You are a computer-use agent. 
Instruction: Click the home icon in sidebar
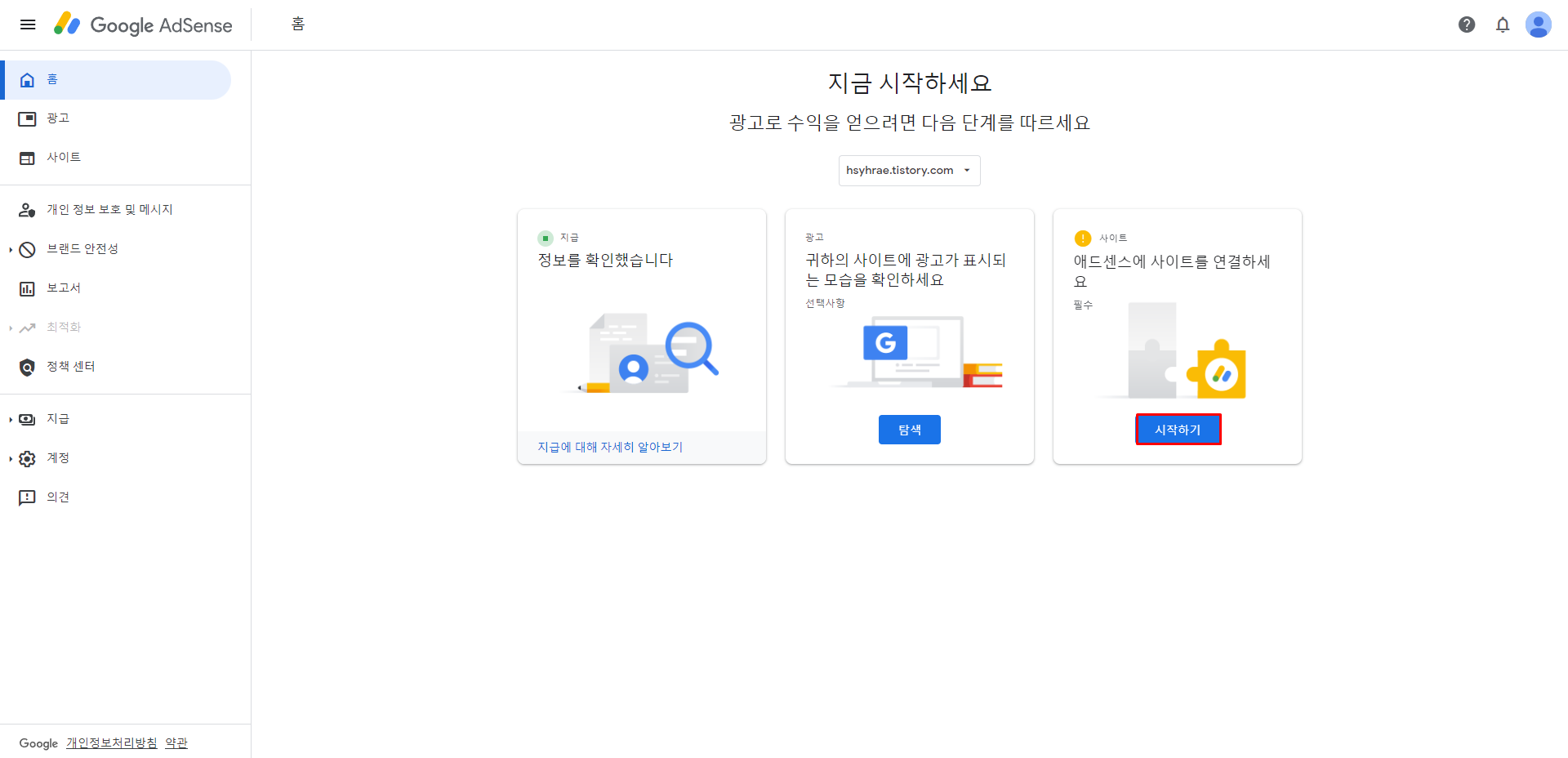pos(27,80)
